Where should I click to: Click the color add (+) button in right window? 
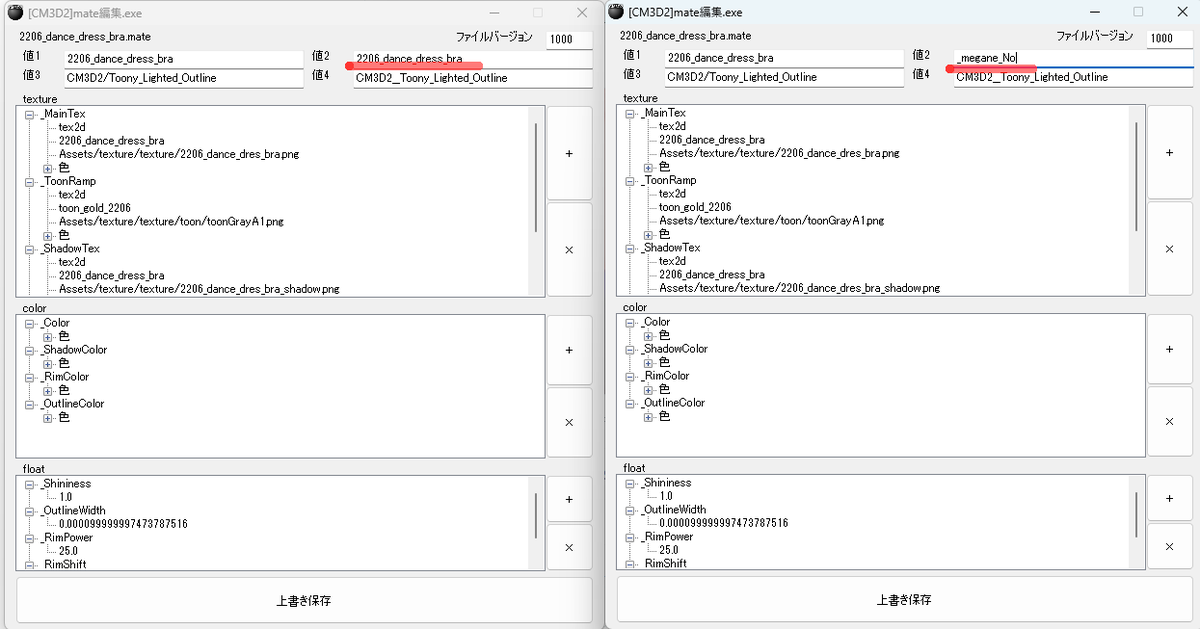point(1169,349)
